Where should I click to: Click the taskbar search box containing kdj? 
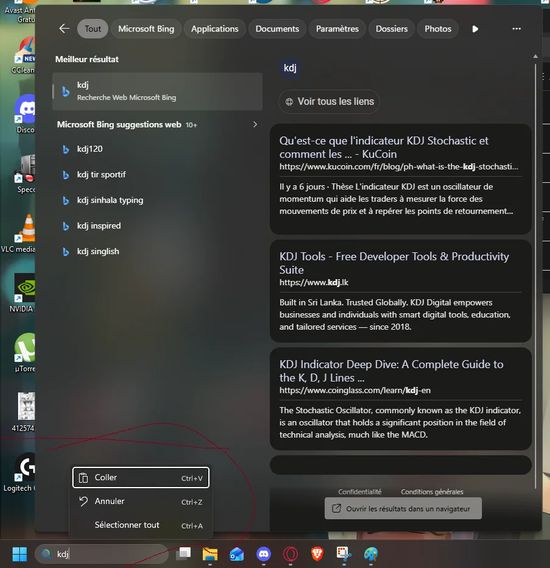(x=101, y=554)
